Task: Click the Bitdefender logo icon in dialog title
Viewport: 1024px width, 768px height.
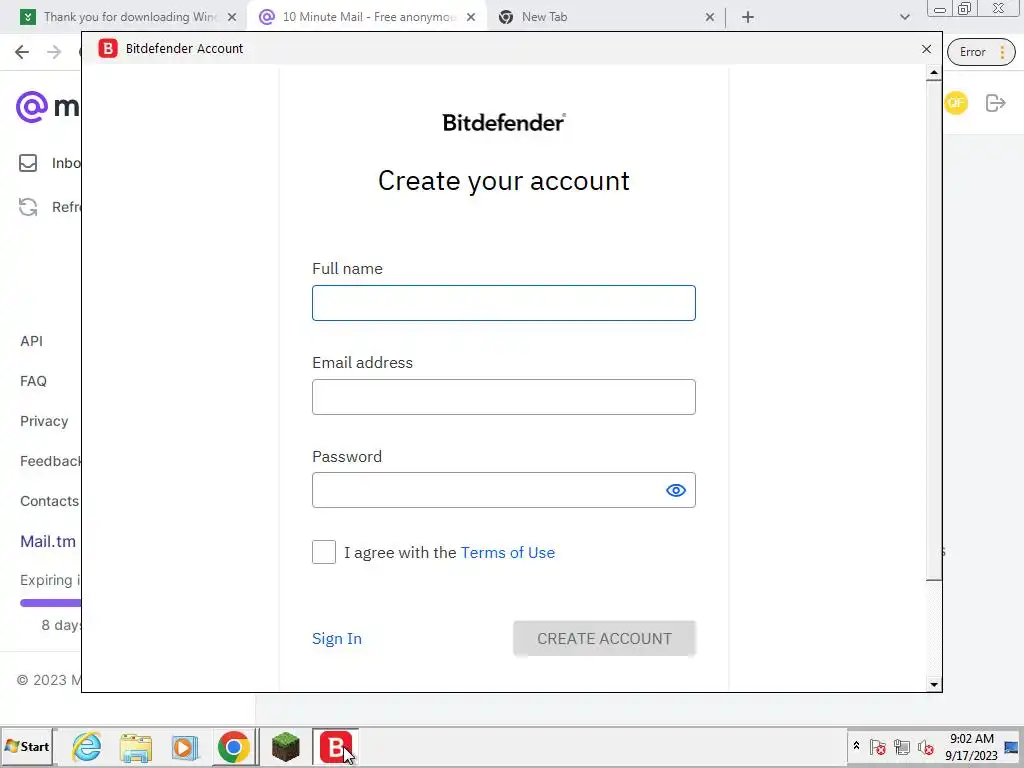Action: [108, 48]
